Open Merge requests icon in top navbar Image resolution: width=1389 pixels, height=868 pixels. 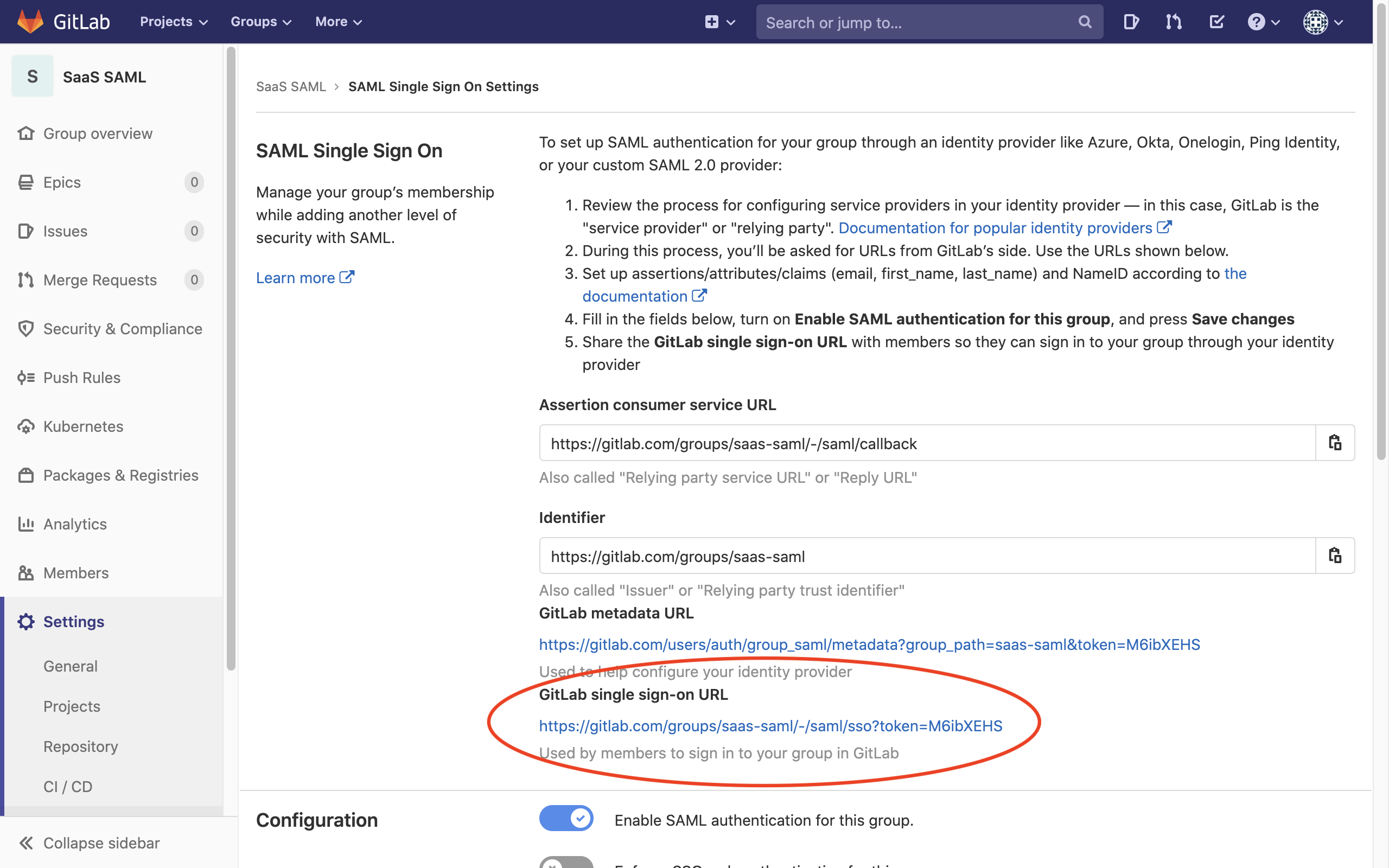[x=1173, y=22]
